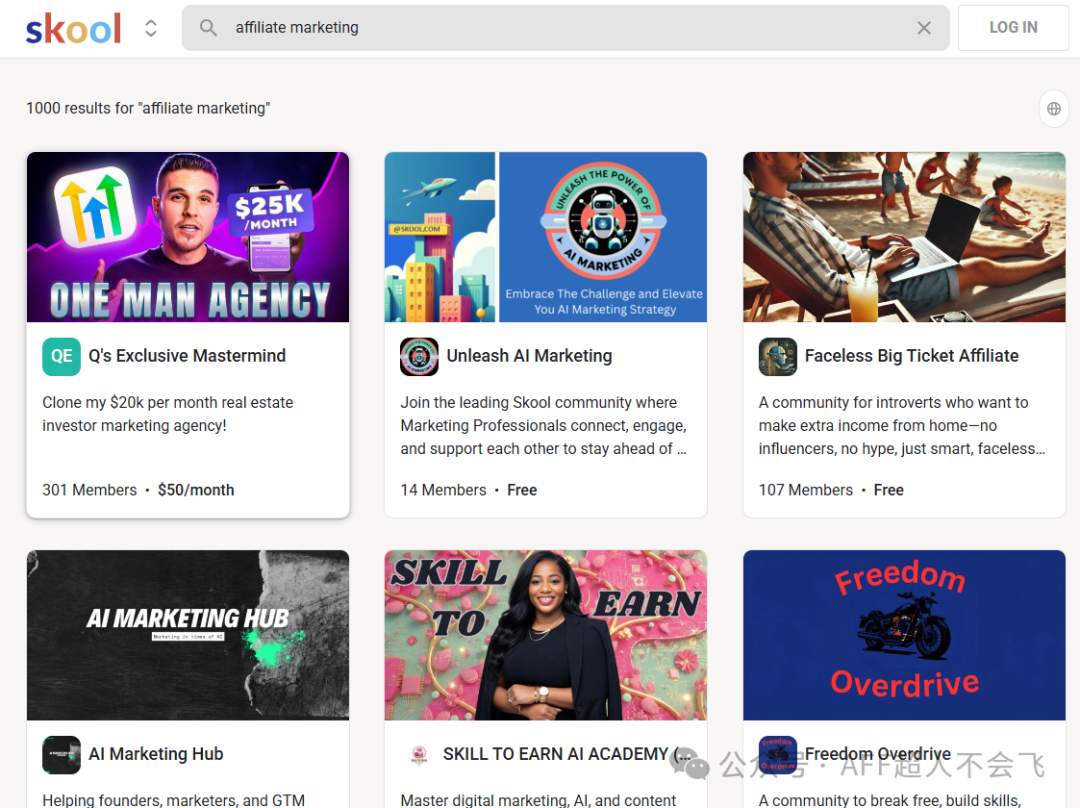Click "14 Members" text

[x=444, y=490]
